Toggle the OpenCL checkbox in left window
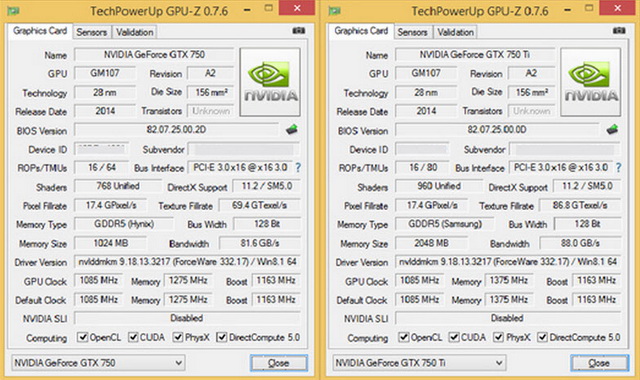 tap(83, 337)
